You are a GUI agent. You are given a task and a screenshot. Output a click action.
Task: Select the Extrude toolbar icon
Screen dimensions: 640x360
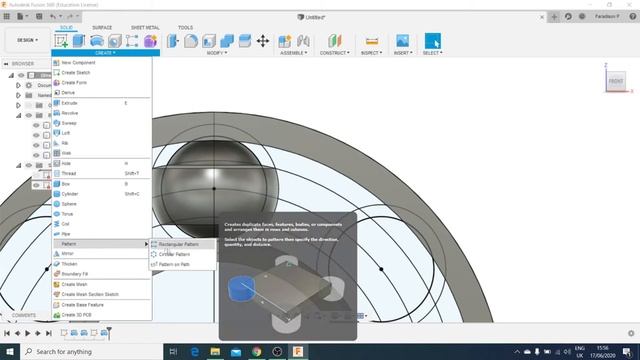tap(78, 41)
